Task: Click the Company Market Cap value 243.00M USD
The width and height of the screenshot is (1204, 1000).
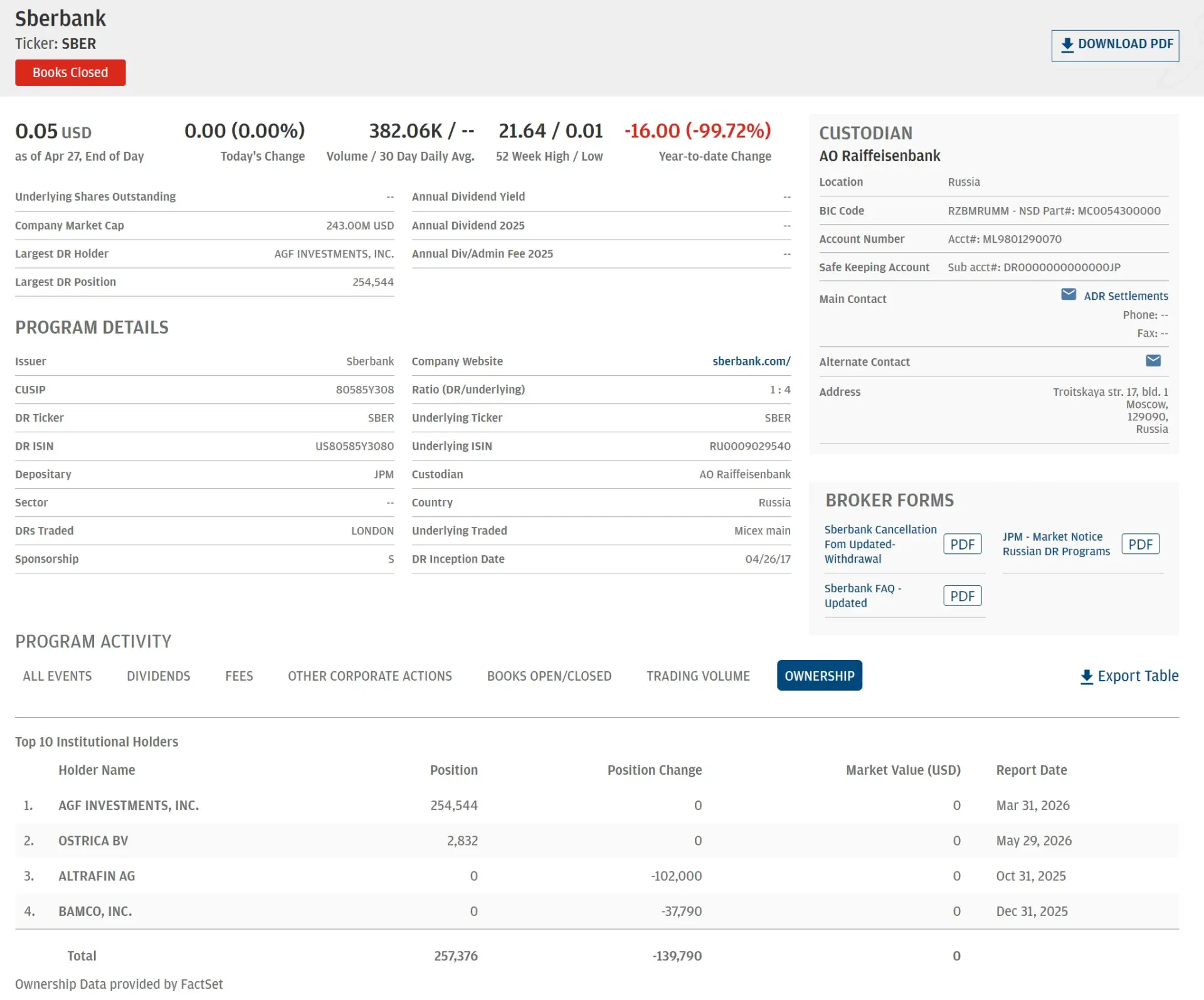Action: pyautogui.click(x=360, y=225)
